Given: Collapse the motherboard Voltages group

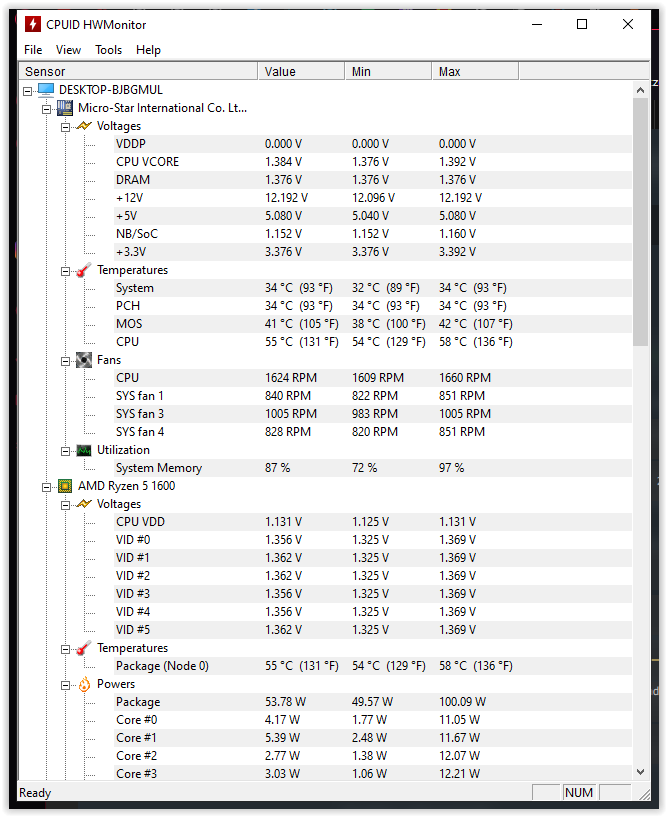Looking at the screenshot, I should (x=65, y=127).
